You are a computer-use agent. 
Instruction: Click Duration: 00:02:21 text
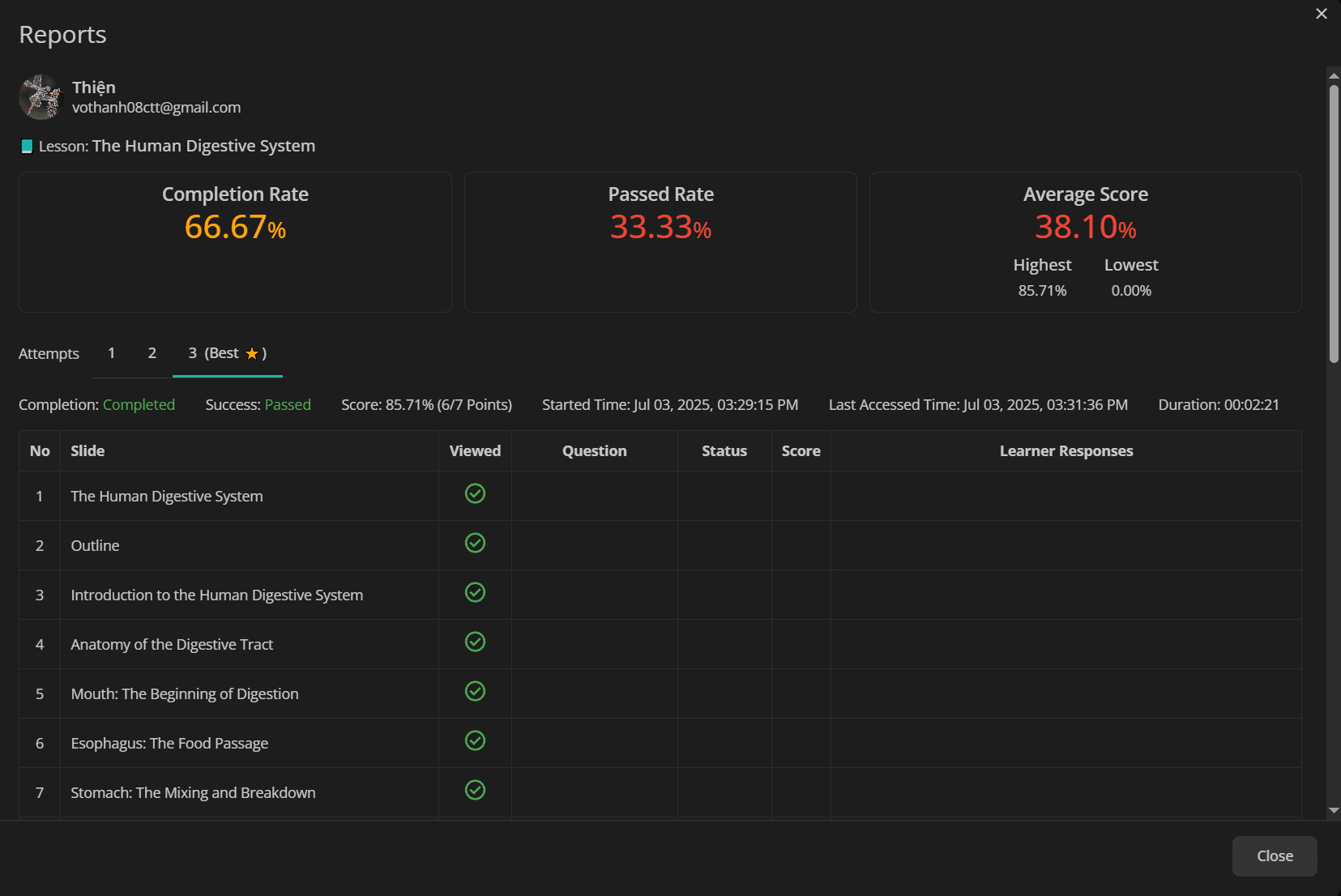pyautogui.click(x=1219, y=405)
